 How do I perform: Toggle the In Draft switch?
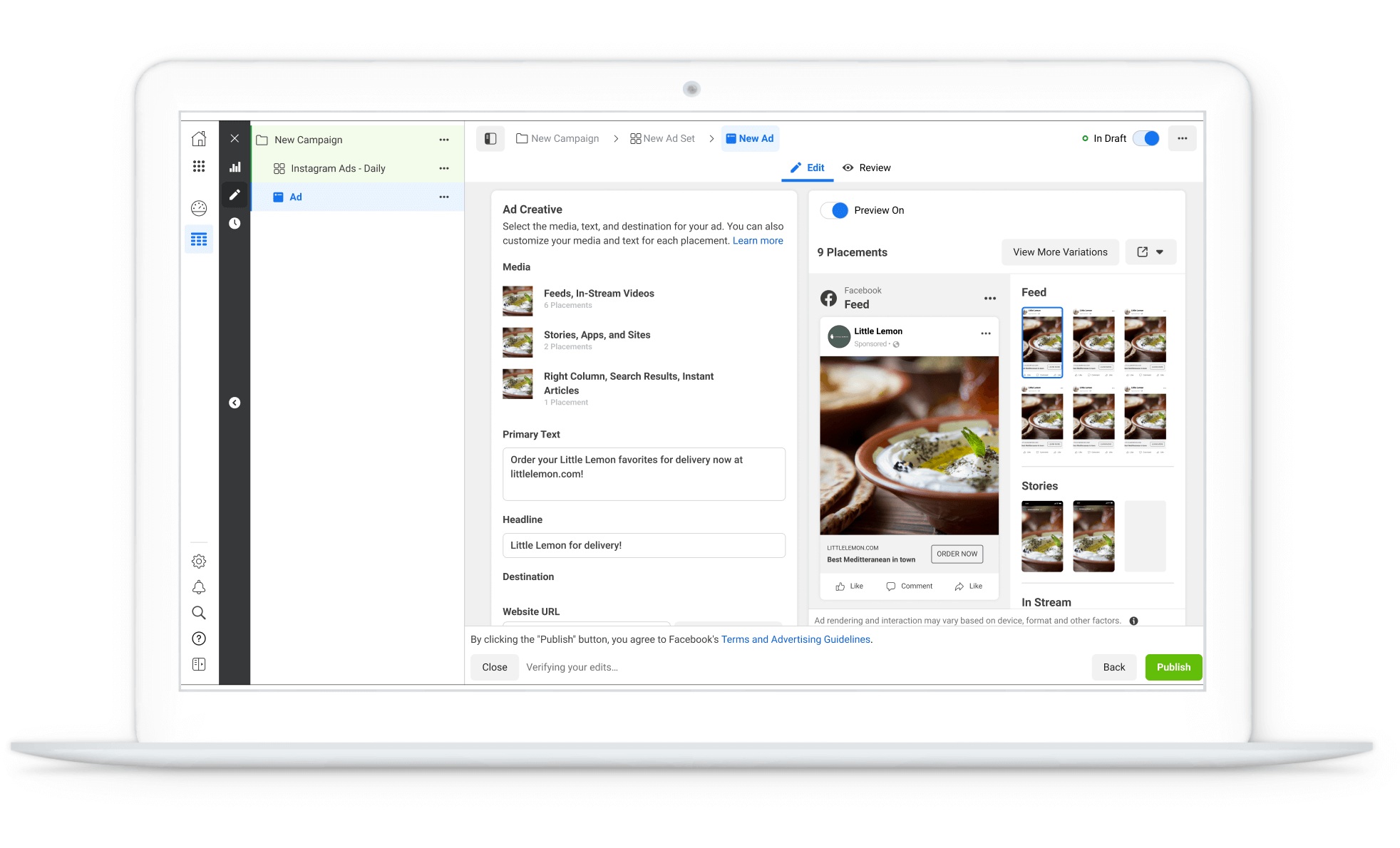(x=1146, y=138)
